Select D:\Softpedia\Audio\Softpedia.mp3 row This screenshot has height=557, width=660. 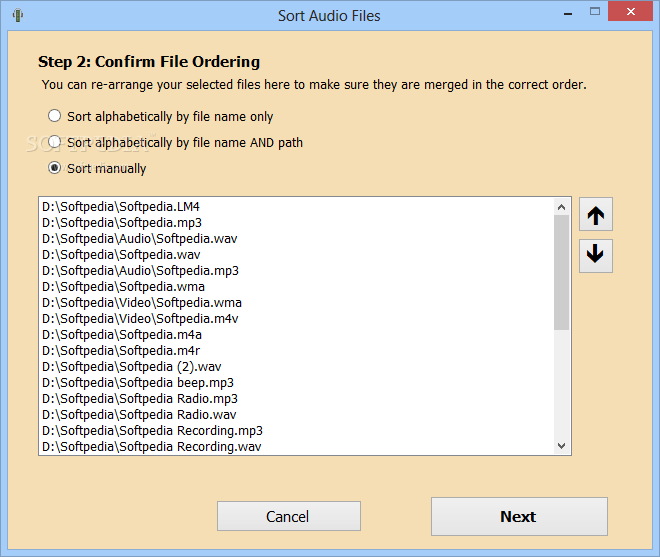click(x=297, y=271)
